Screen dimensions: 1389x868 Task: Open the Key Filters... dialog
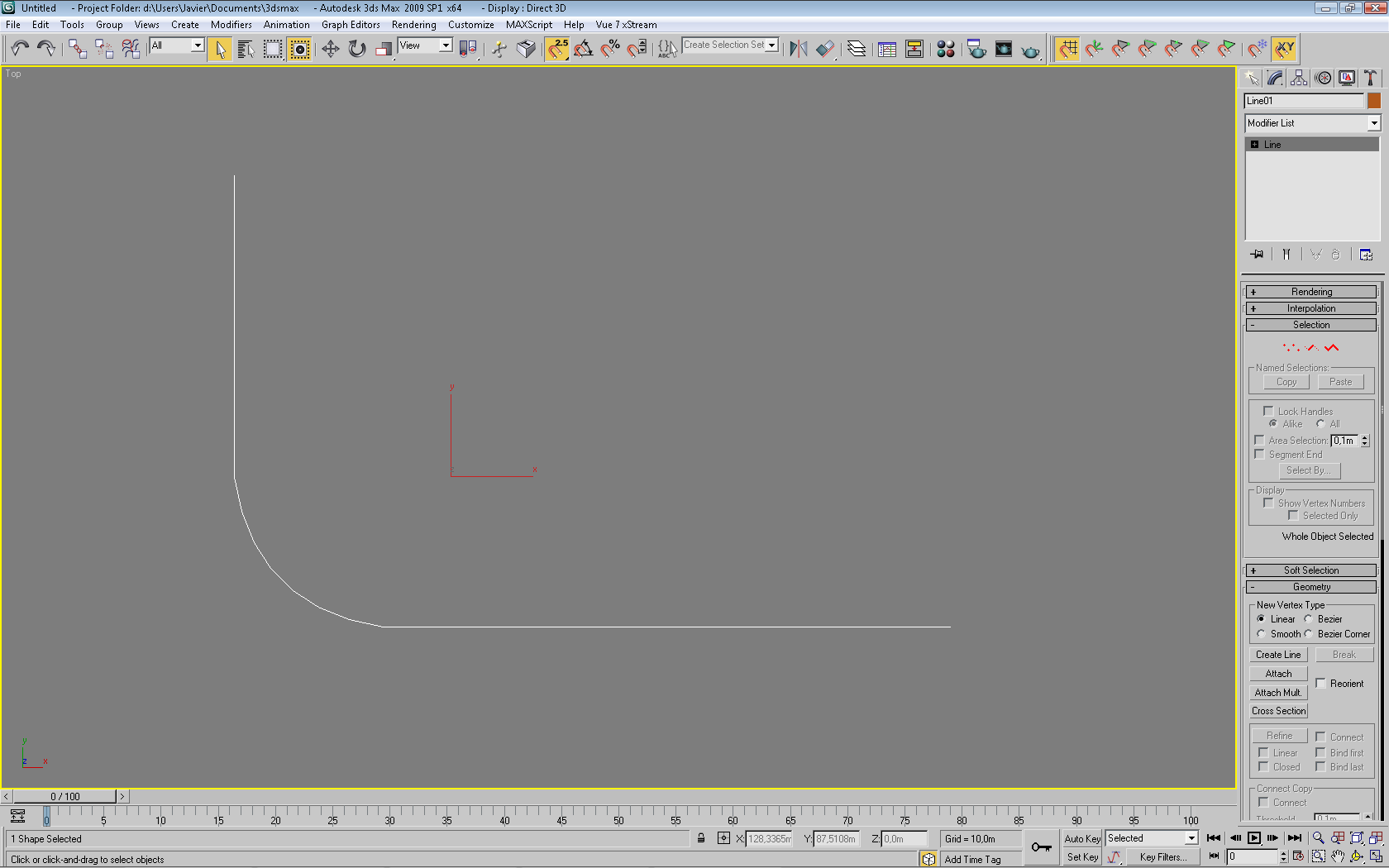1162,857
